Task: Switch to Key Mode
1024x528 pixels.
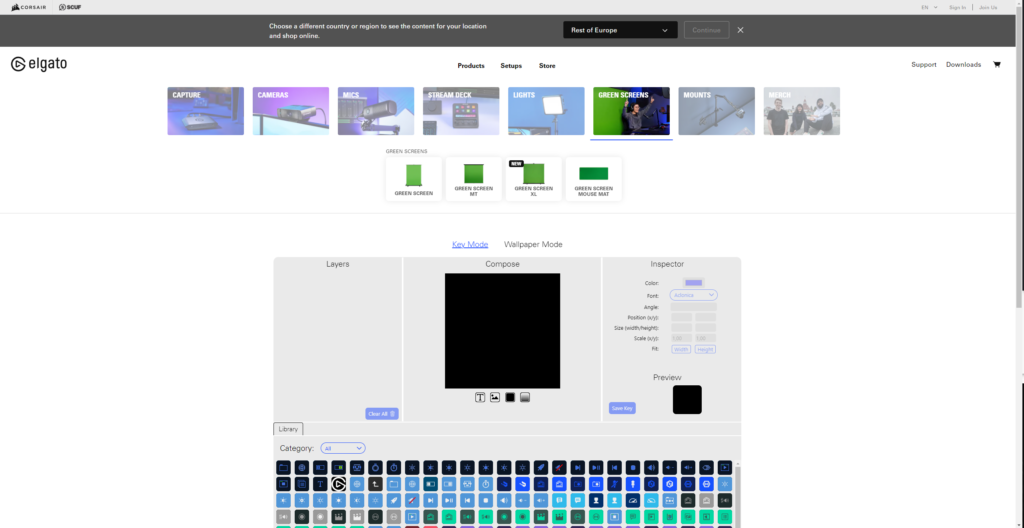Action: coord(470,244)
